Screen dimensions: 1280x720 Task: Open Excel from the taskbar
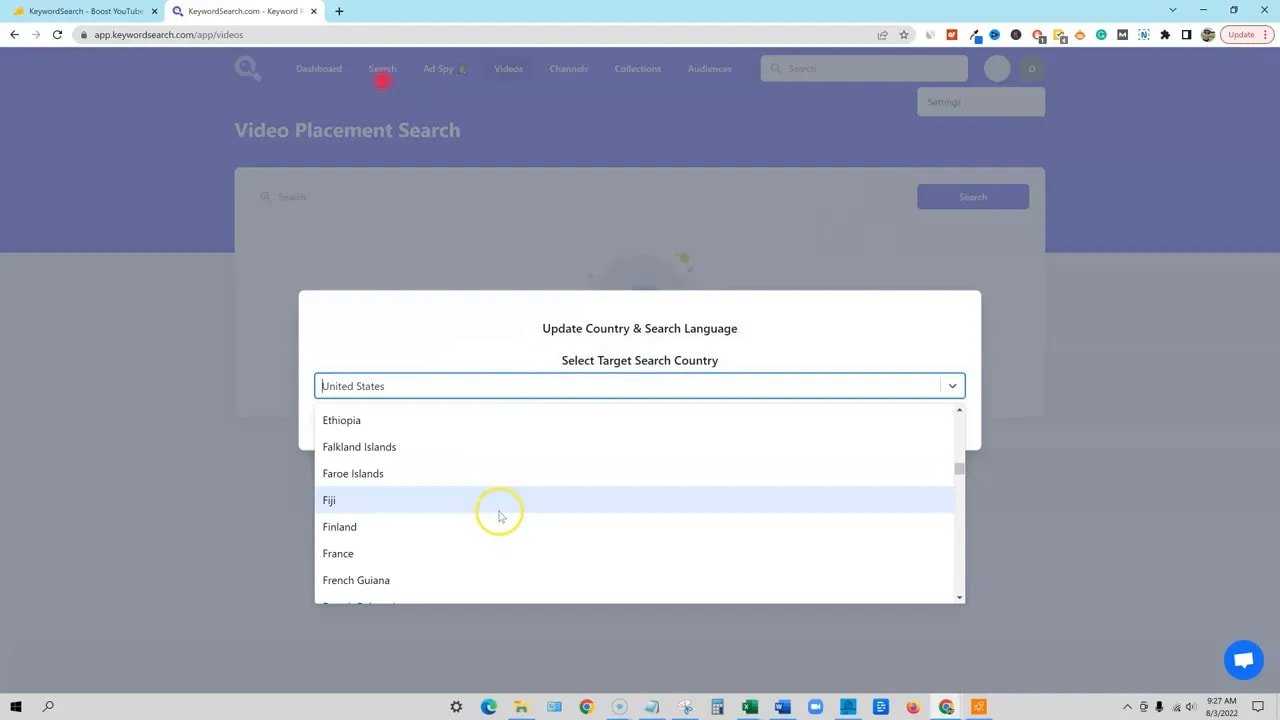click(750, 707)
